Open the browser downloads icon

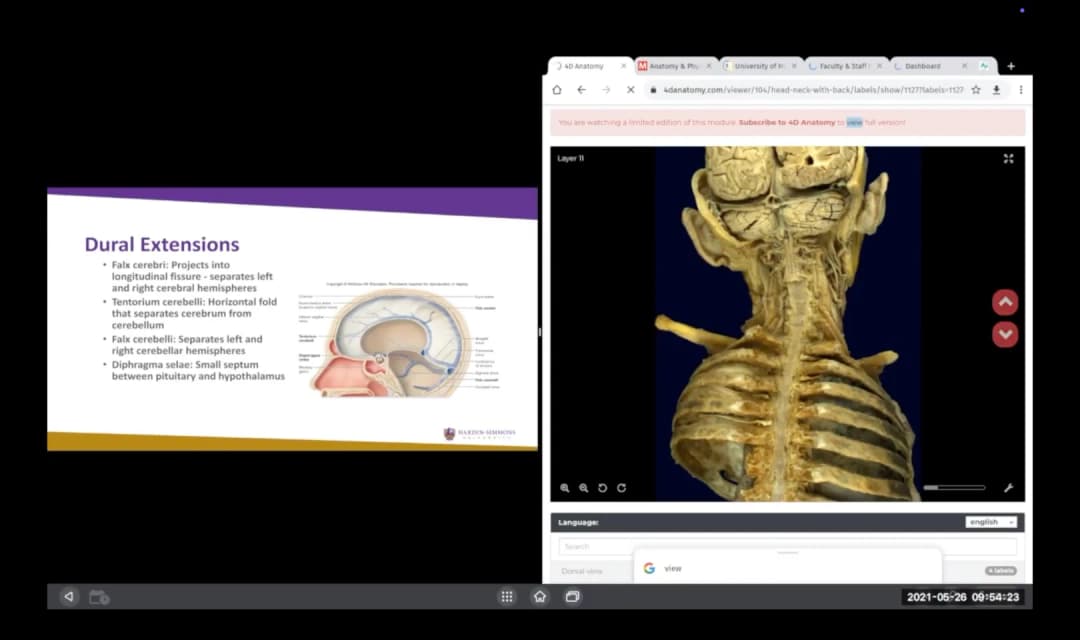997,90
